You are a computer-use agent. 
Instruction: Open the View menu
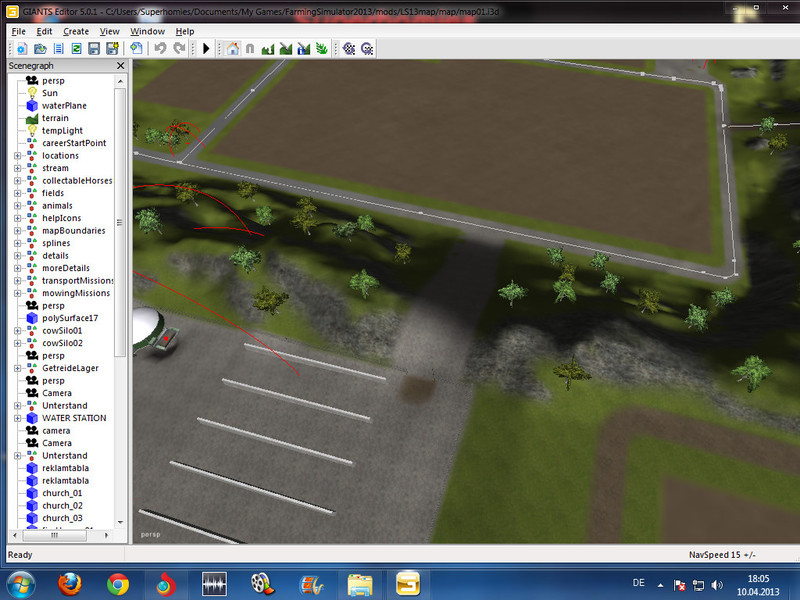(109, 31)
